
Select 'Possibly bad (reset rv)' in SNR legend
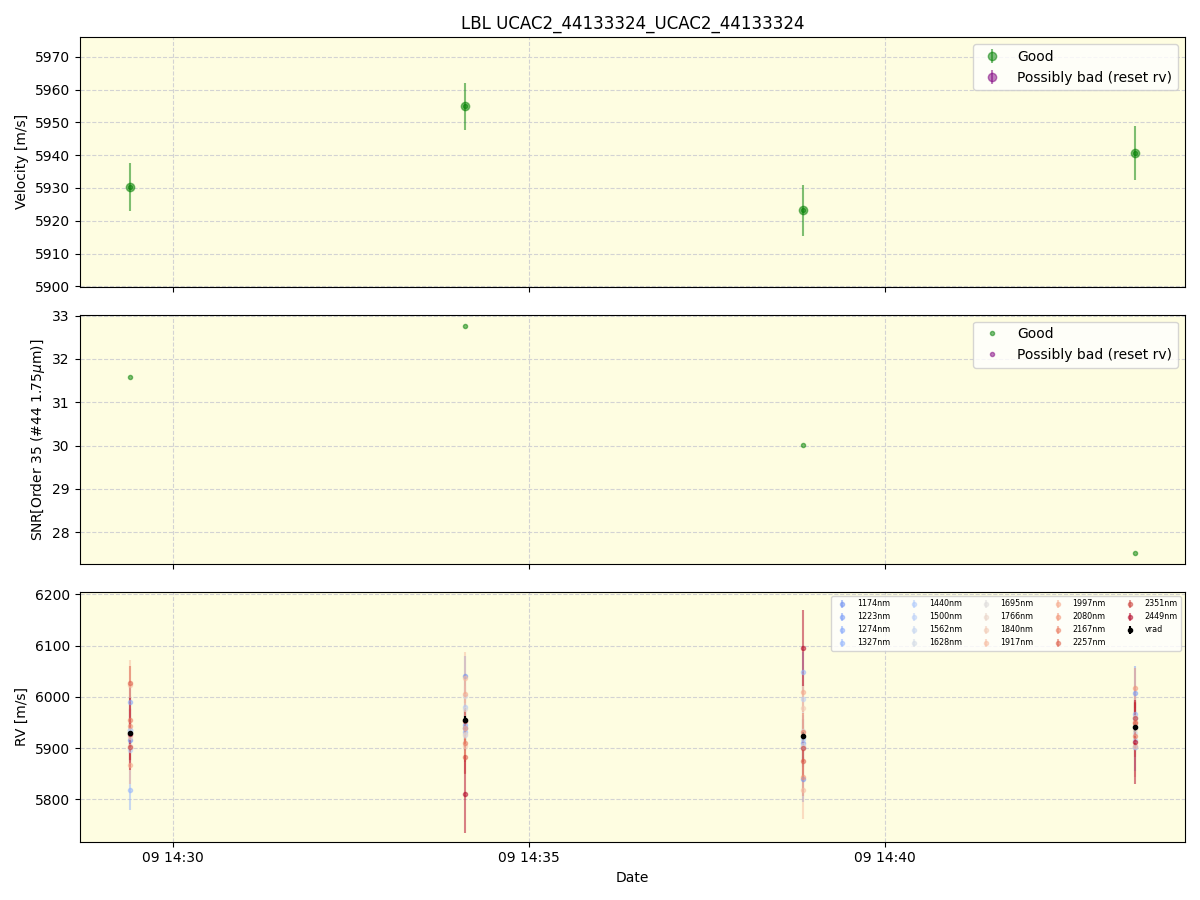[1094, 354]
